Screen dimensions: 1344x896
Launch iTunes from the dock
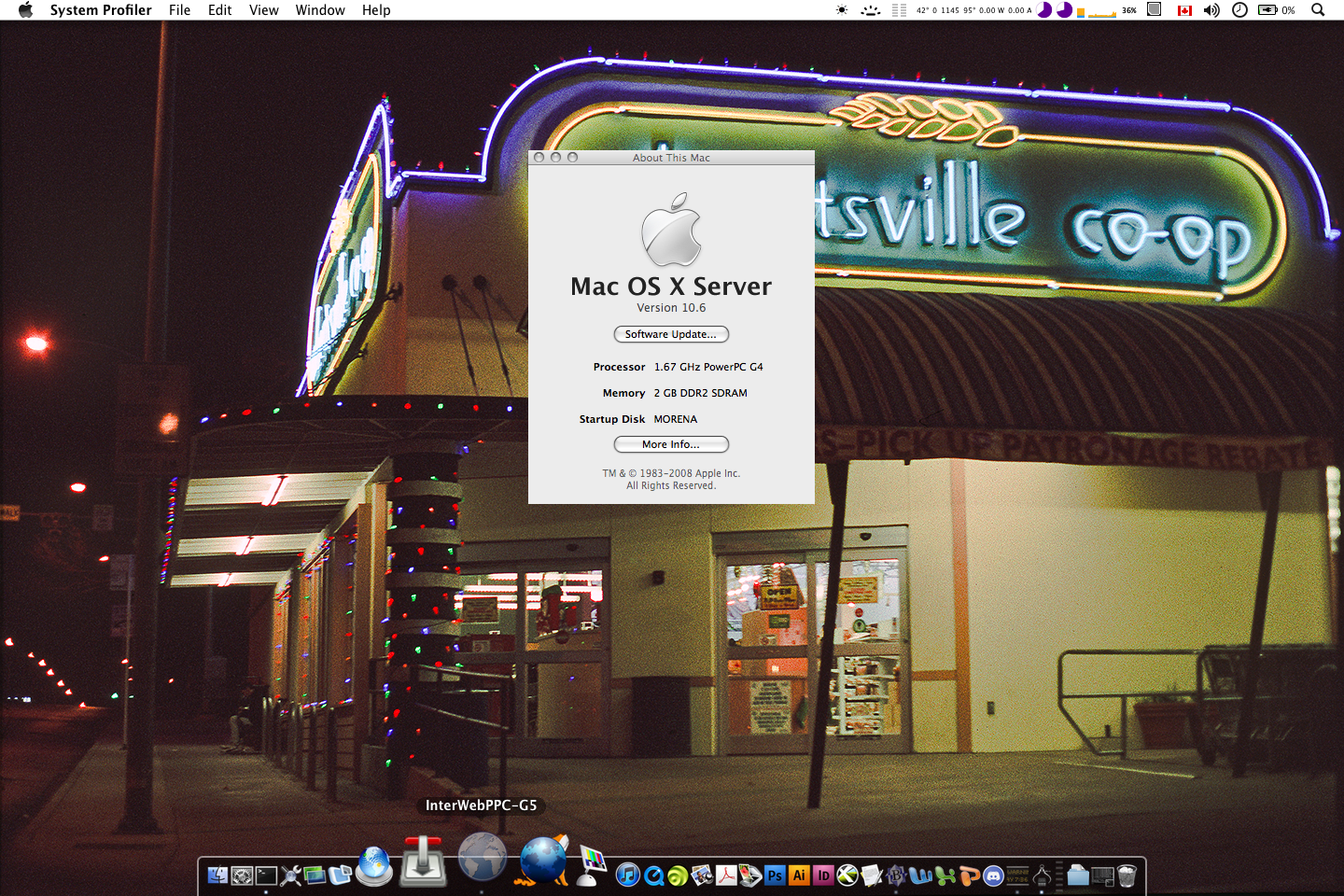click(628, 875)
